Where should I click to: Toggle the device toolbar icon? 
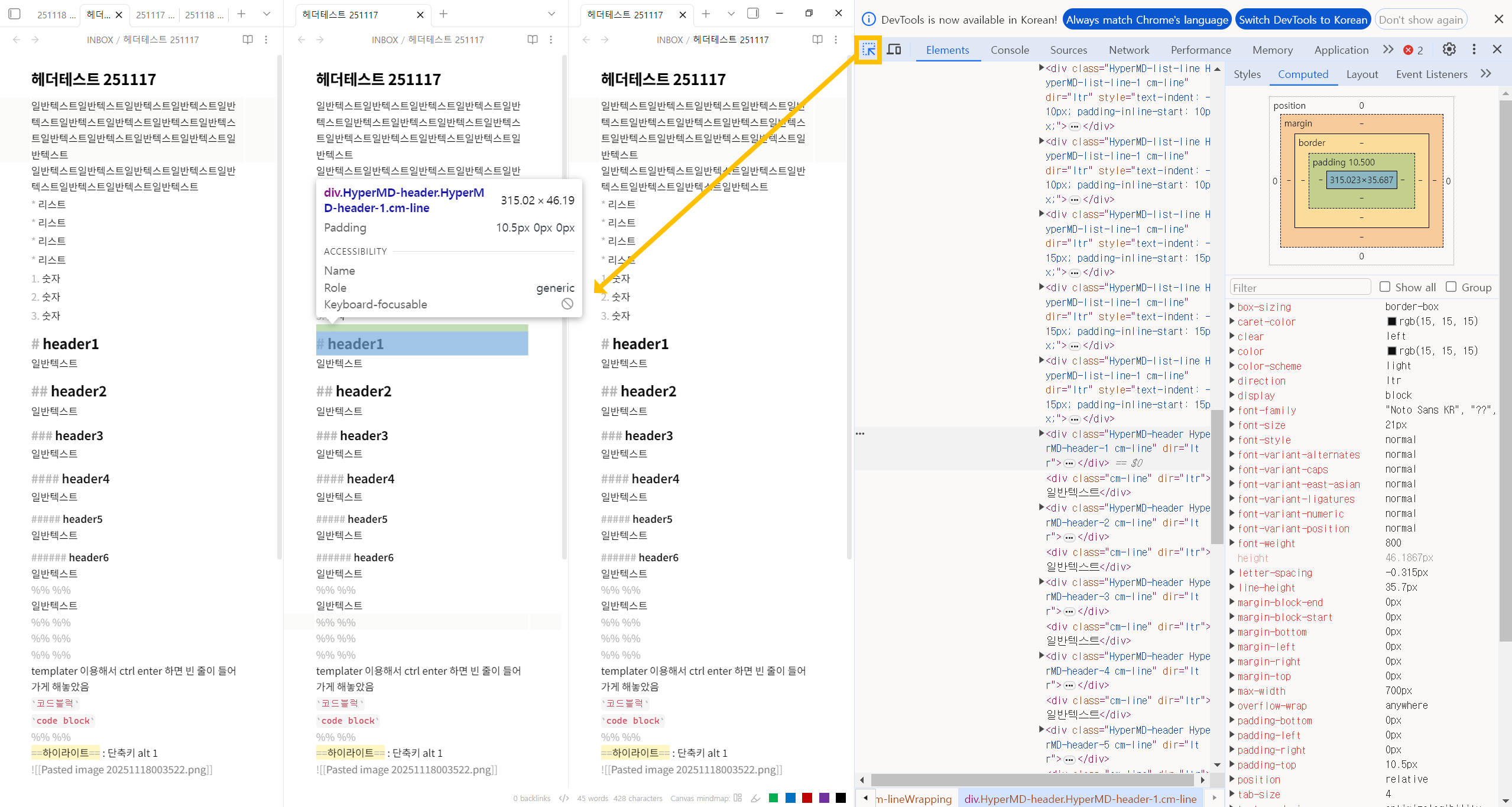point(894,50)
